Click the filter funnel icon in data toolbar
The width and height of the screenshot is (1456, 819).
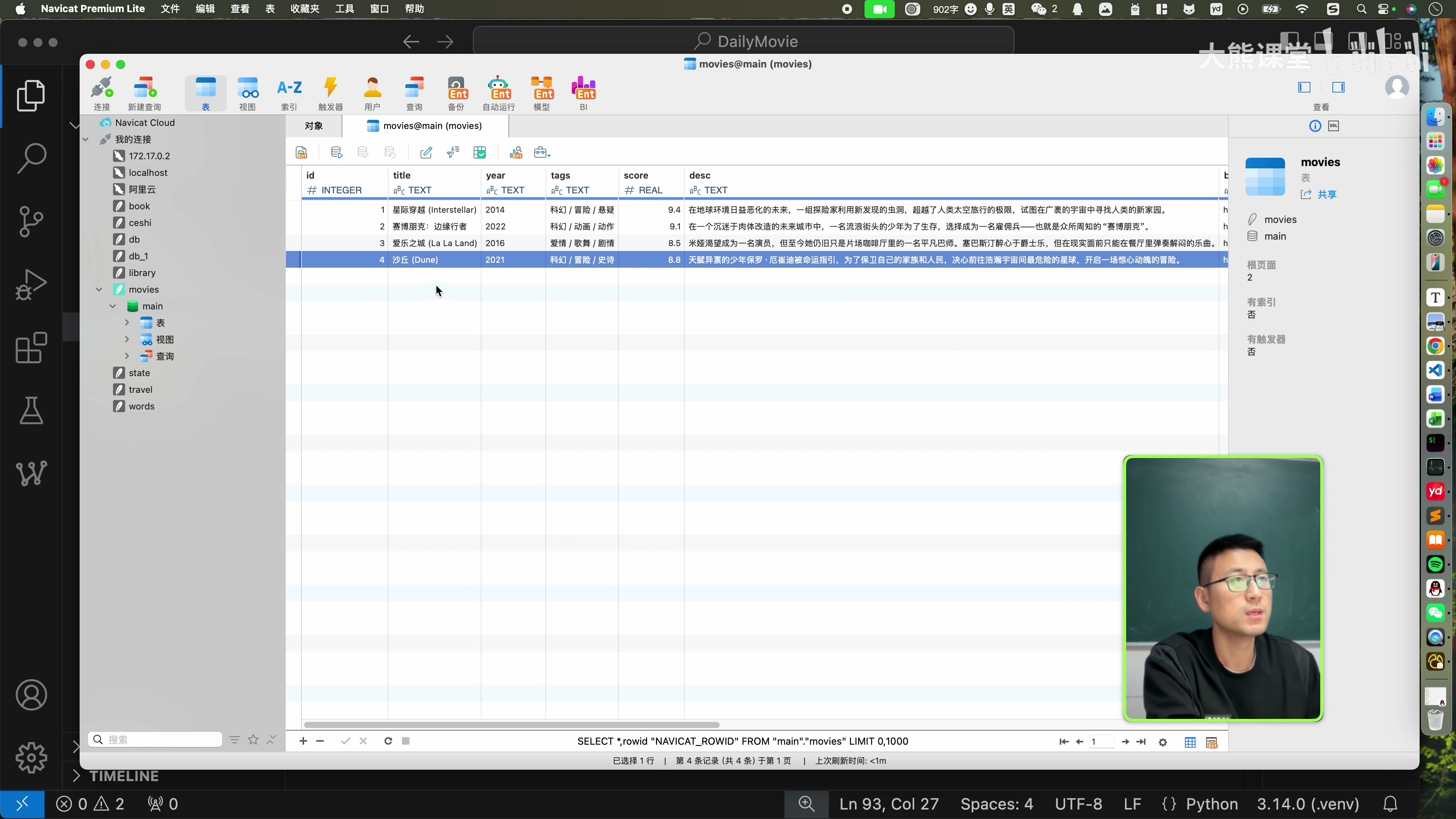(x=453, y=152)
